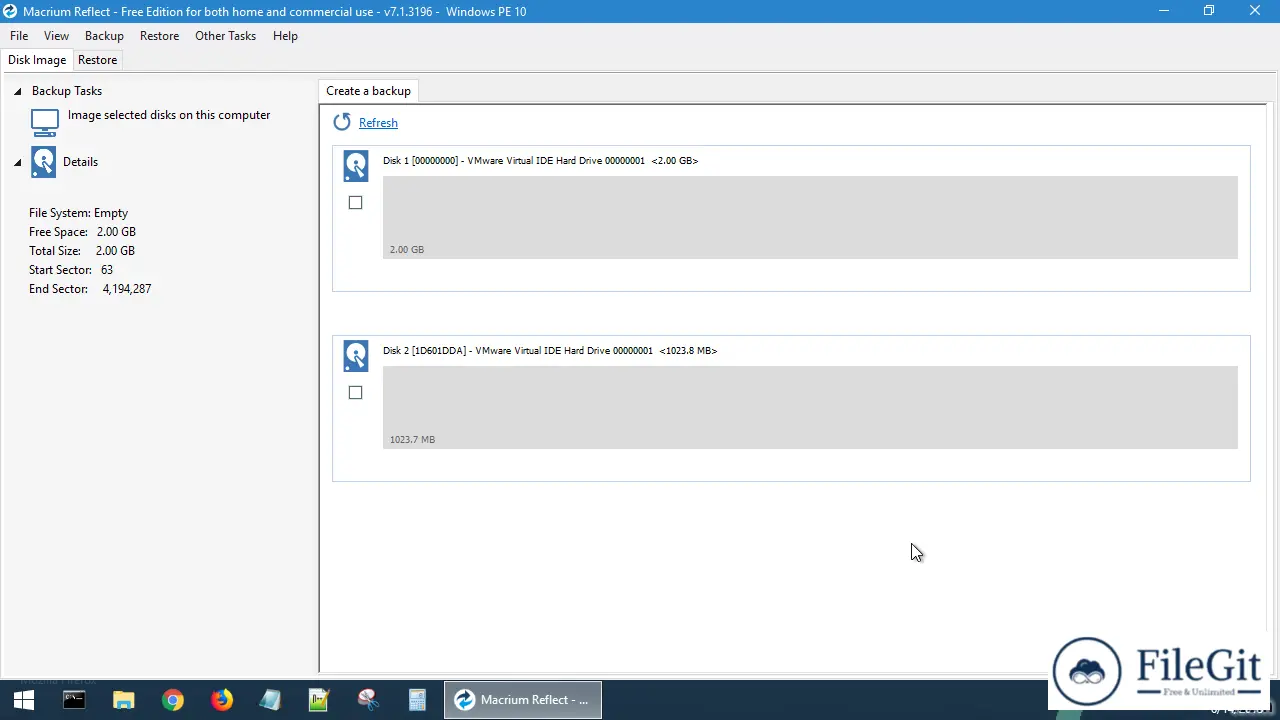The width and height of the screenshot is (1280, 720).
Task: Select the Create a backup tab
Action: tap(368, 91)
